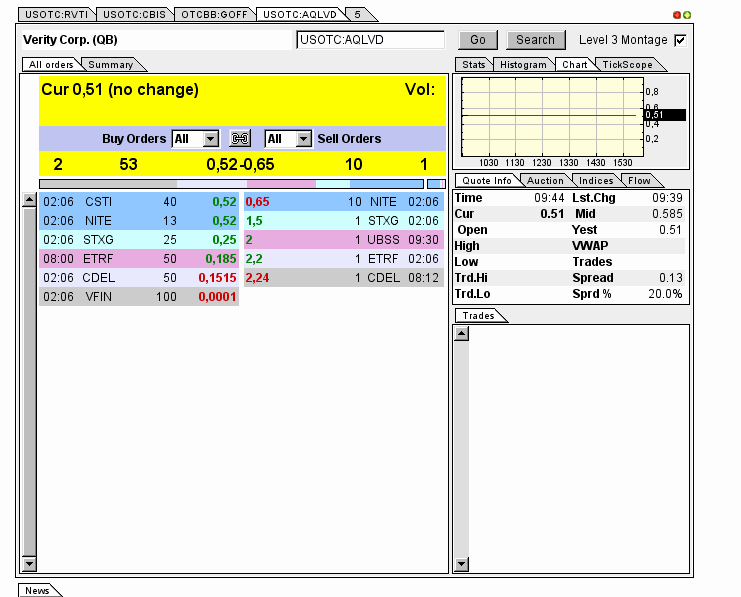Viewport: 741px width, 597px height.
Task: Open the Stats tab
Action: pyautogui.click(x=474, y=65)
